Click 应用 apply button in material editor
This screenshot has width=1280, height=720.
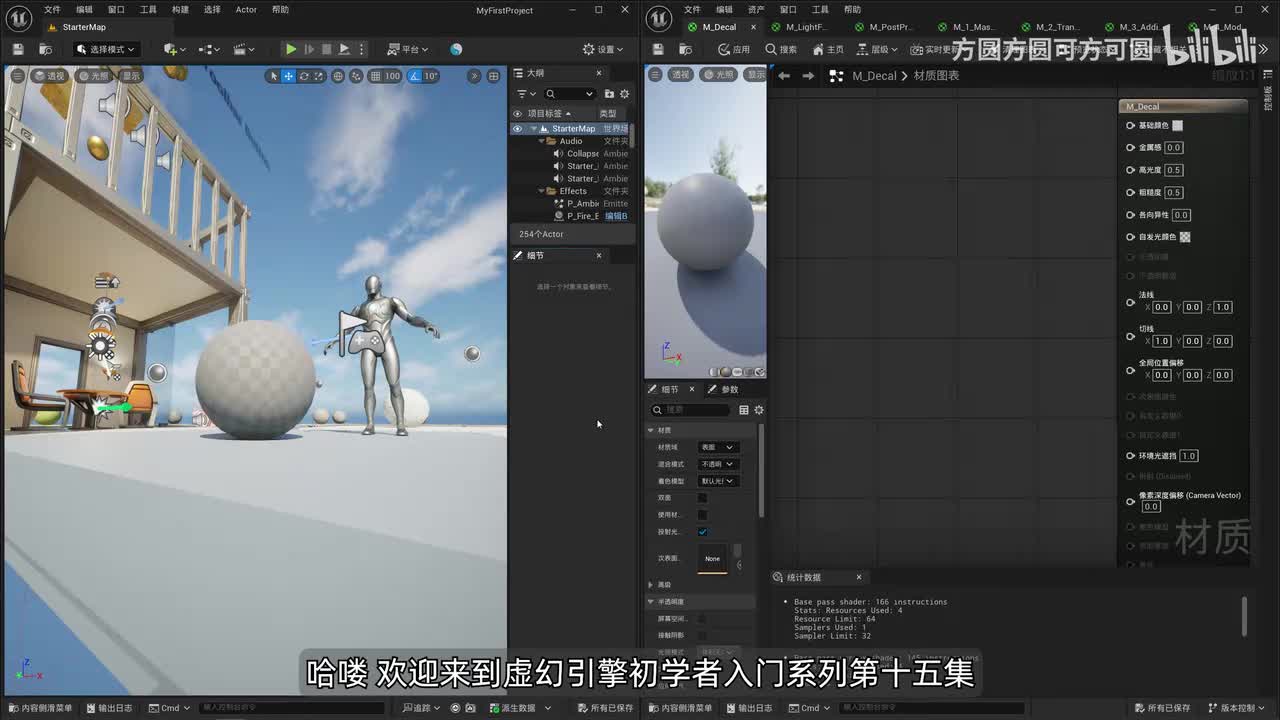[x=735, y=49]
